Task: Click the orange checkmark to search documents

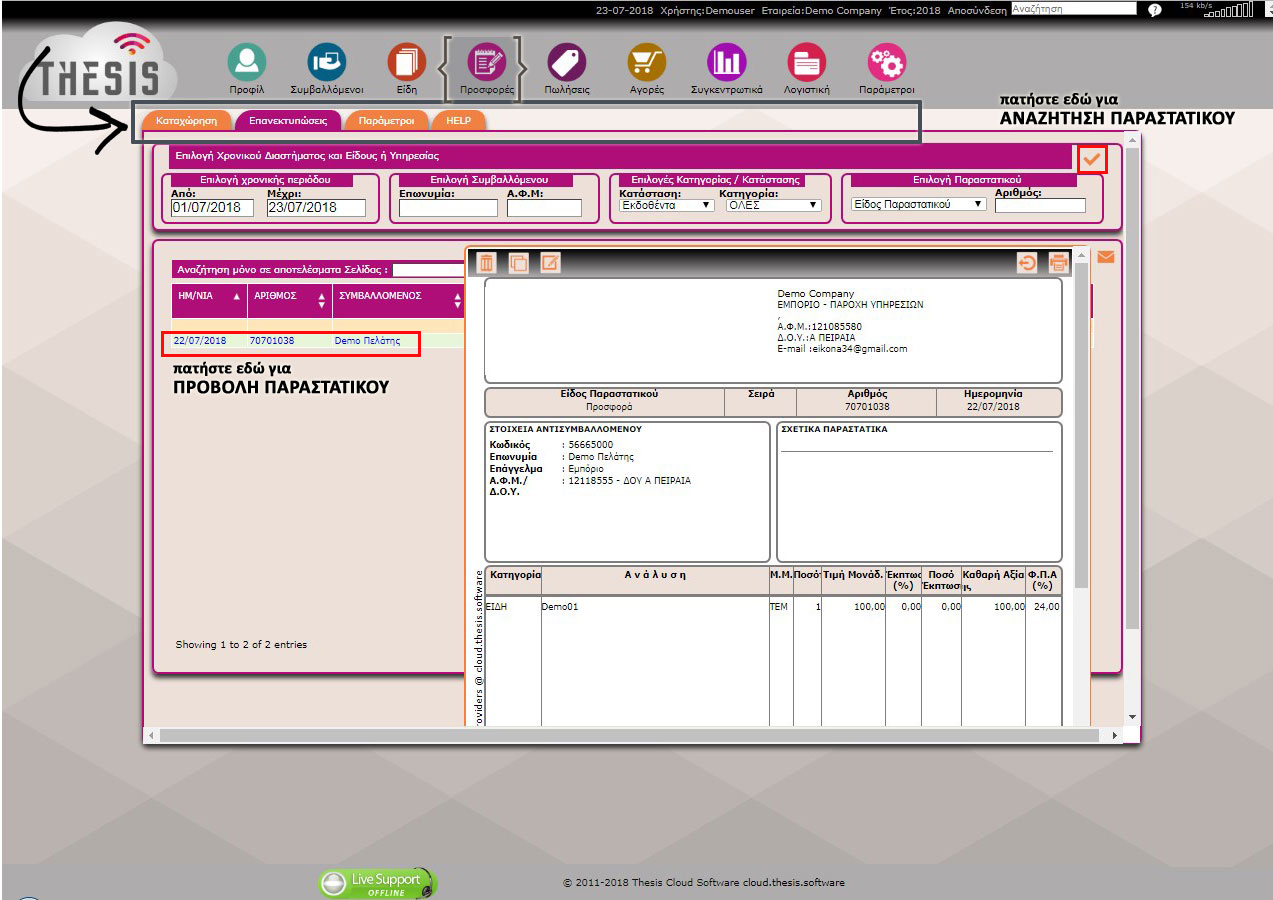Action: coord(1092,159)
